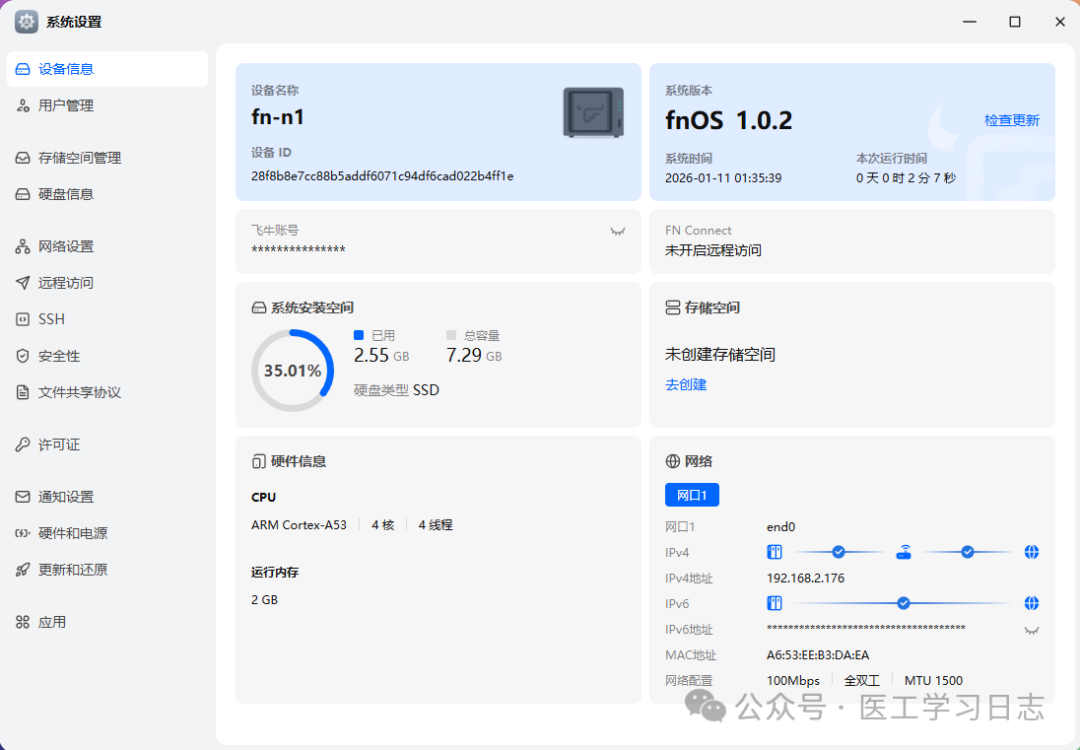Image resolution: width=1080 pixels, height=750 pixels.
Task: Open the 远程访问 settings
Action: click(x=67, y=282)
